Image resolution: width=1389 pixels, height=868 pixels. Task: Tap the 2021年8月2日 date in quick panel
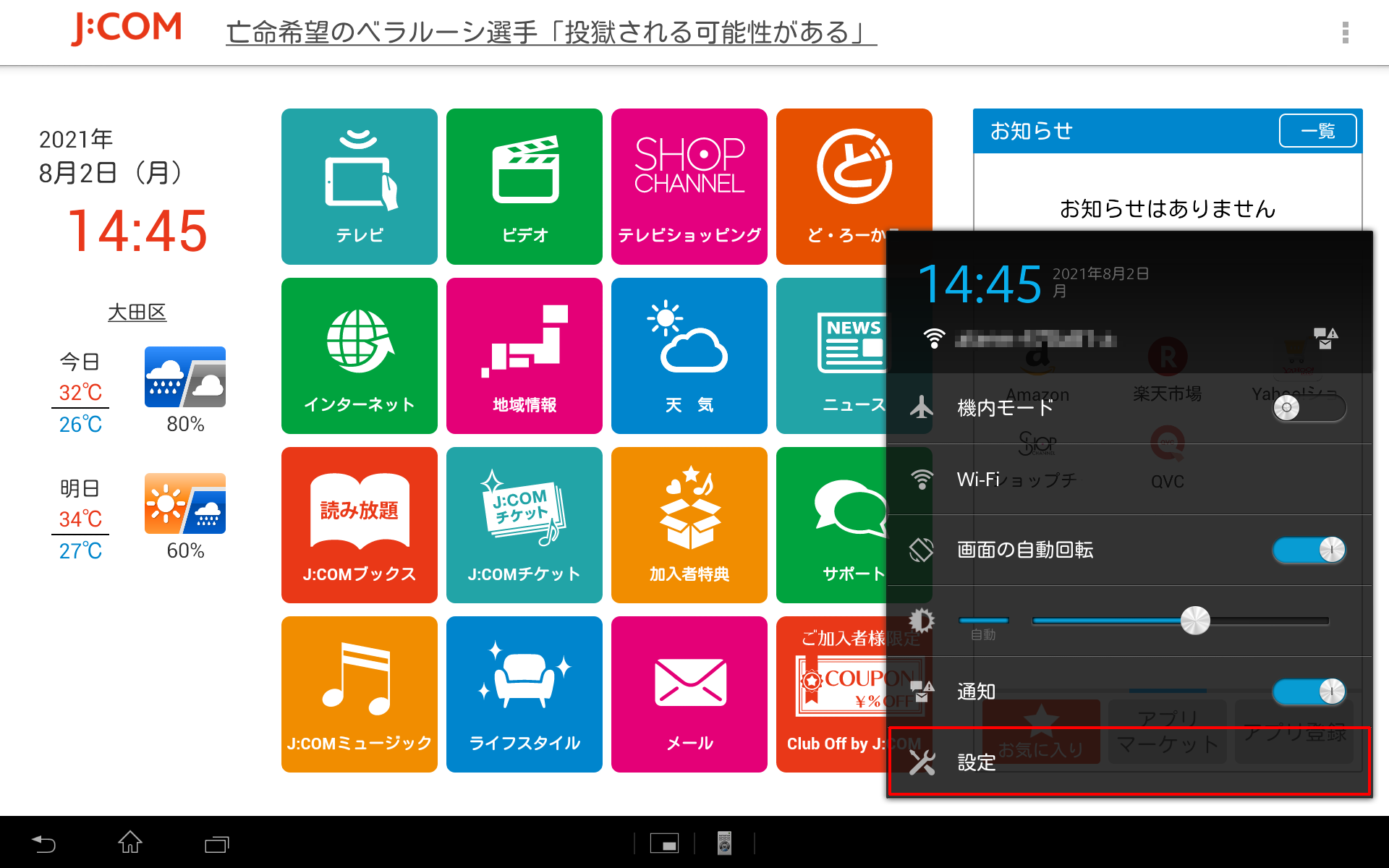1100,274
